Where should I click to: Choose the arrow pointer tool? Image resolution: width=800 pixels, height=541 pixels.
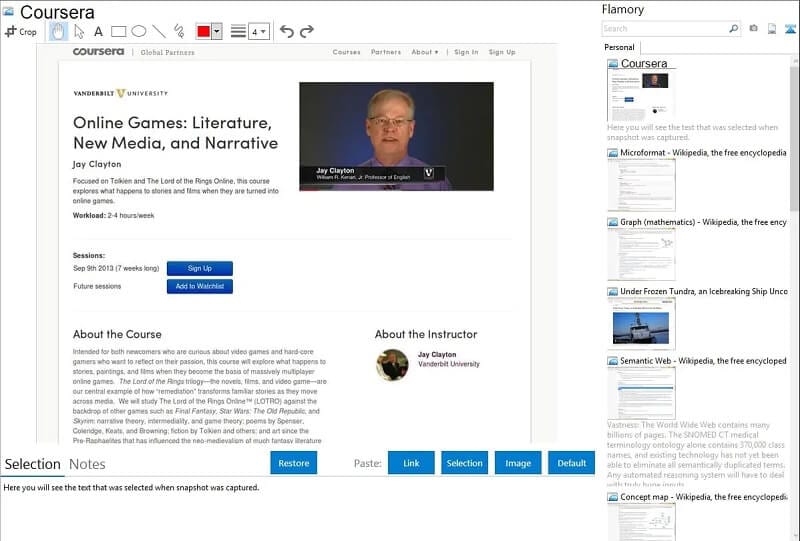click(x=79, y=32)
